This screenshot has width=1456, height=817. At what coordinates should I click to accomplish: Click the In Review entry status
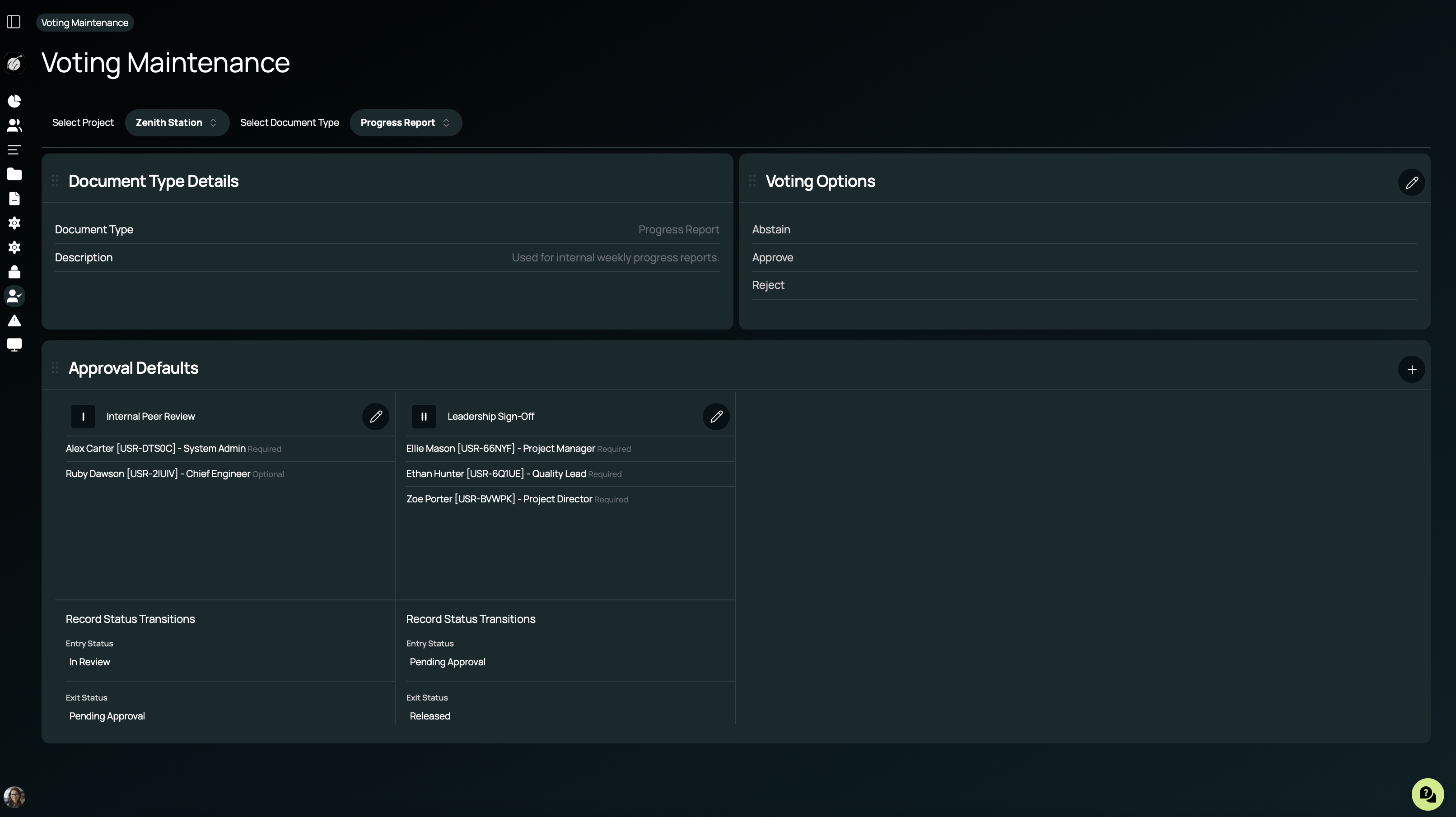tap(90, 662)
